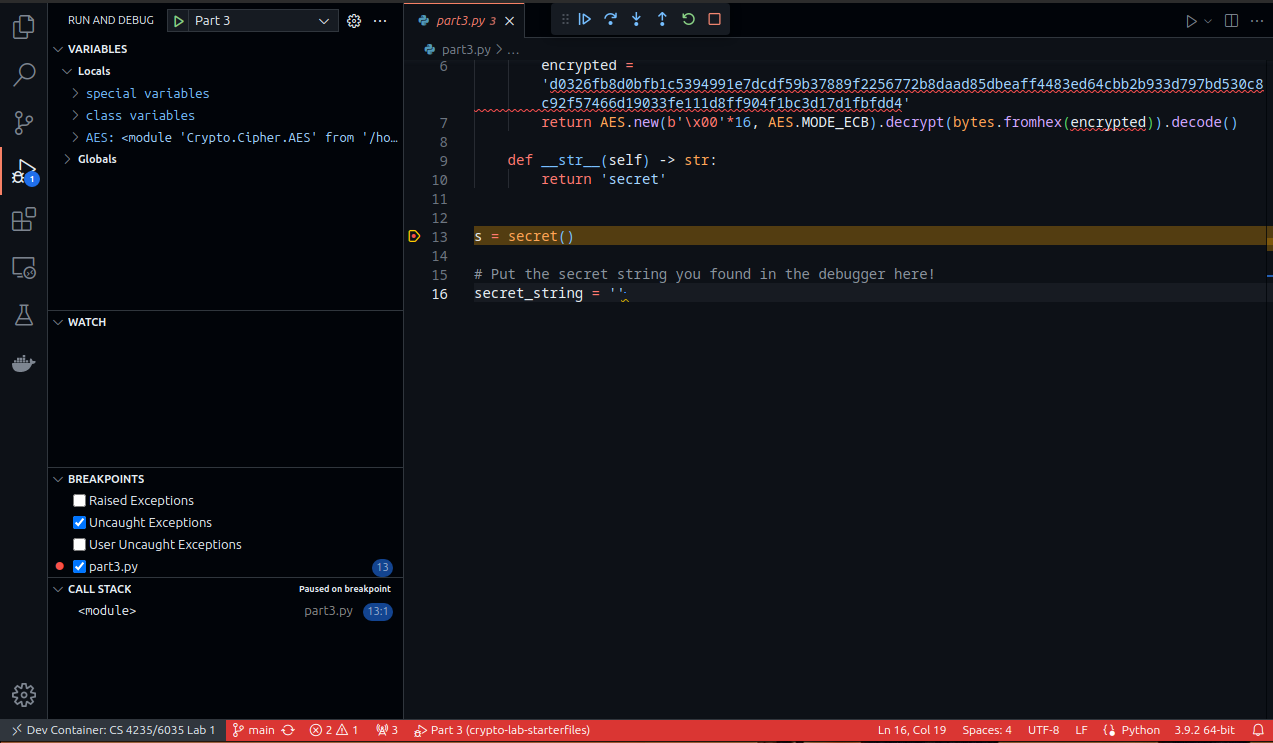Continue execution in debug toolbar
The width and height of the screenshot is (1273, 743).
coord(585,19)
